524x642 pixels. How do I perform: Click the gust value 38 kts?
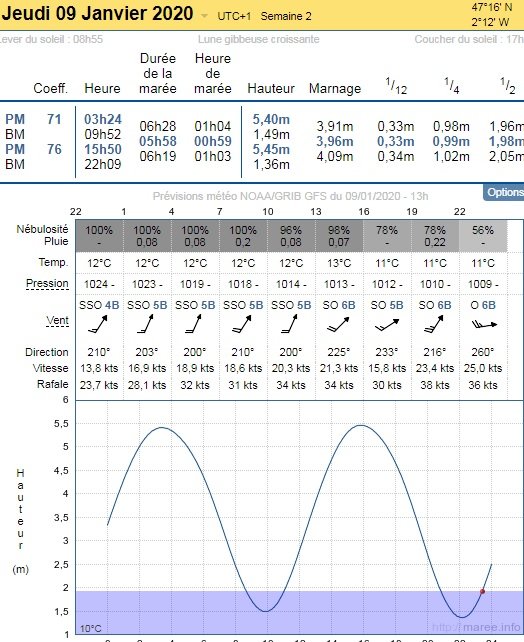click(x=435, y=385)
